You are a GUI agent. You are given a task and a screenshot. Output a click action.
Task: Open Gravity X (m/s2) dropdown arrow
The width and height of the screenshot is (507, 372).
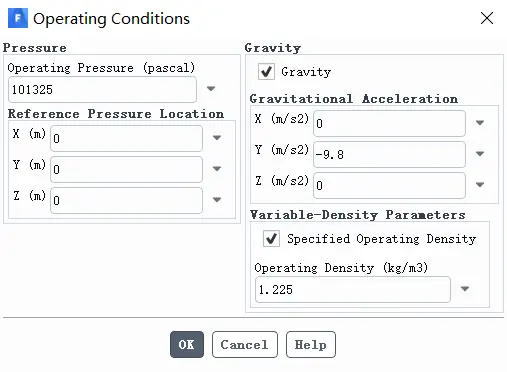pos(480,123)
